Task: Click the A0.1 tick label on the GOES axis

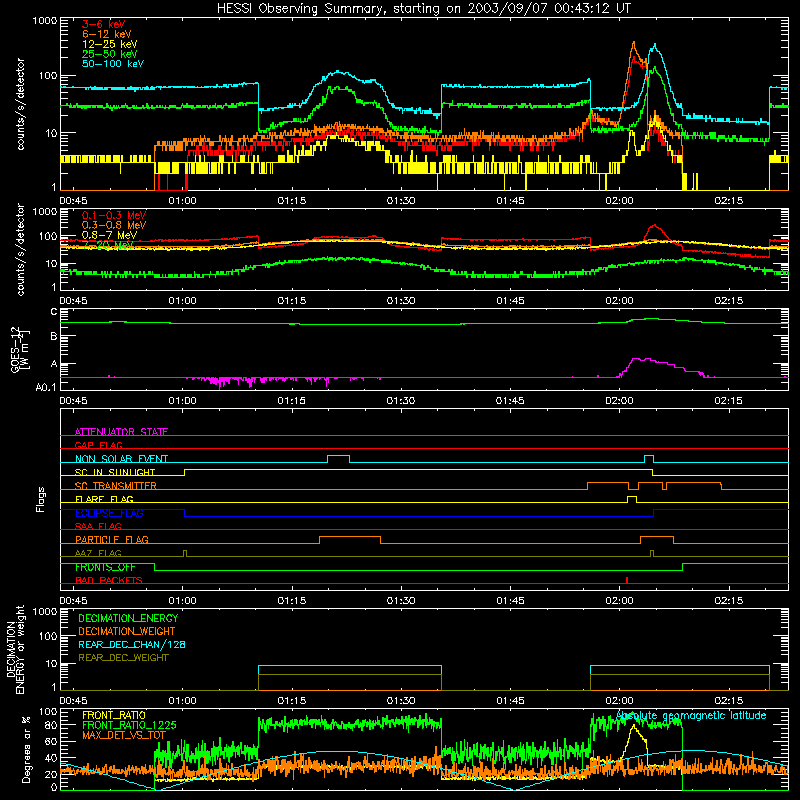Action: coord(45,387)
